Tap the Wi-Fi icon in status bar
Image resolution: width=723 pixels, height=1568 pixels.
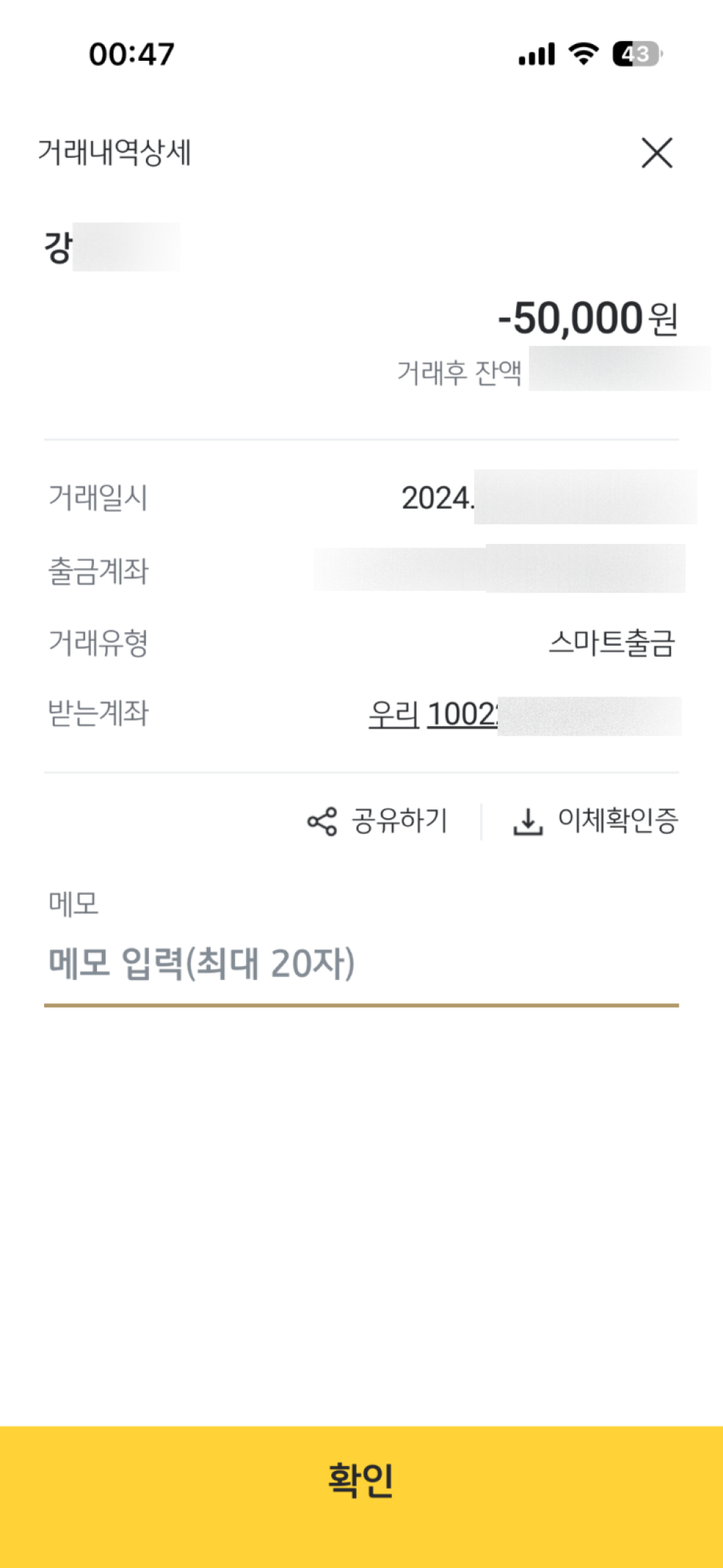pos(583,54)
